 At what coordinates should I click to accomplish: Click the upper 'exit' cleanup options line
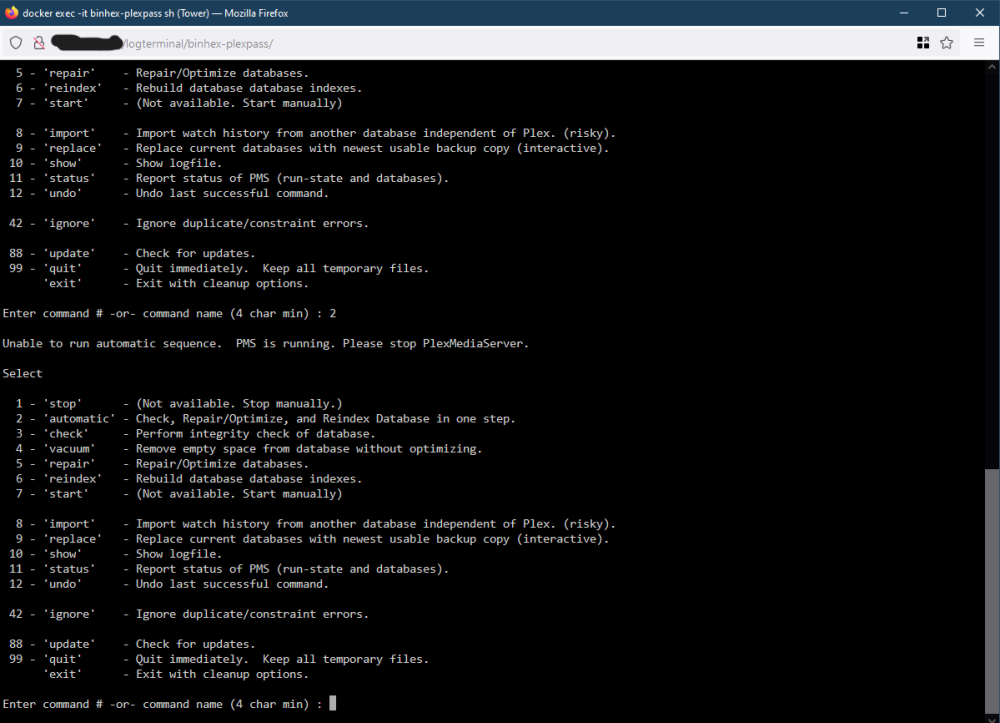point(176,283)
